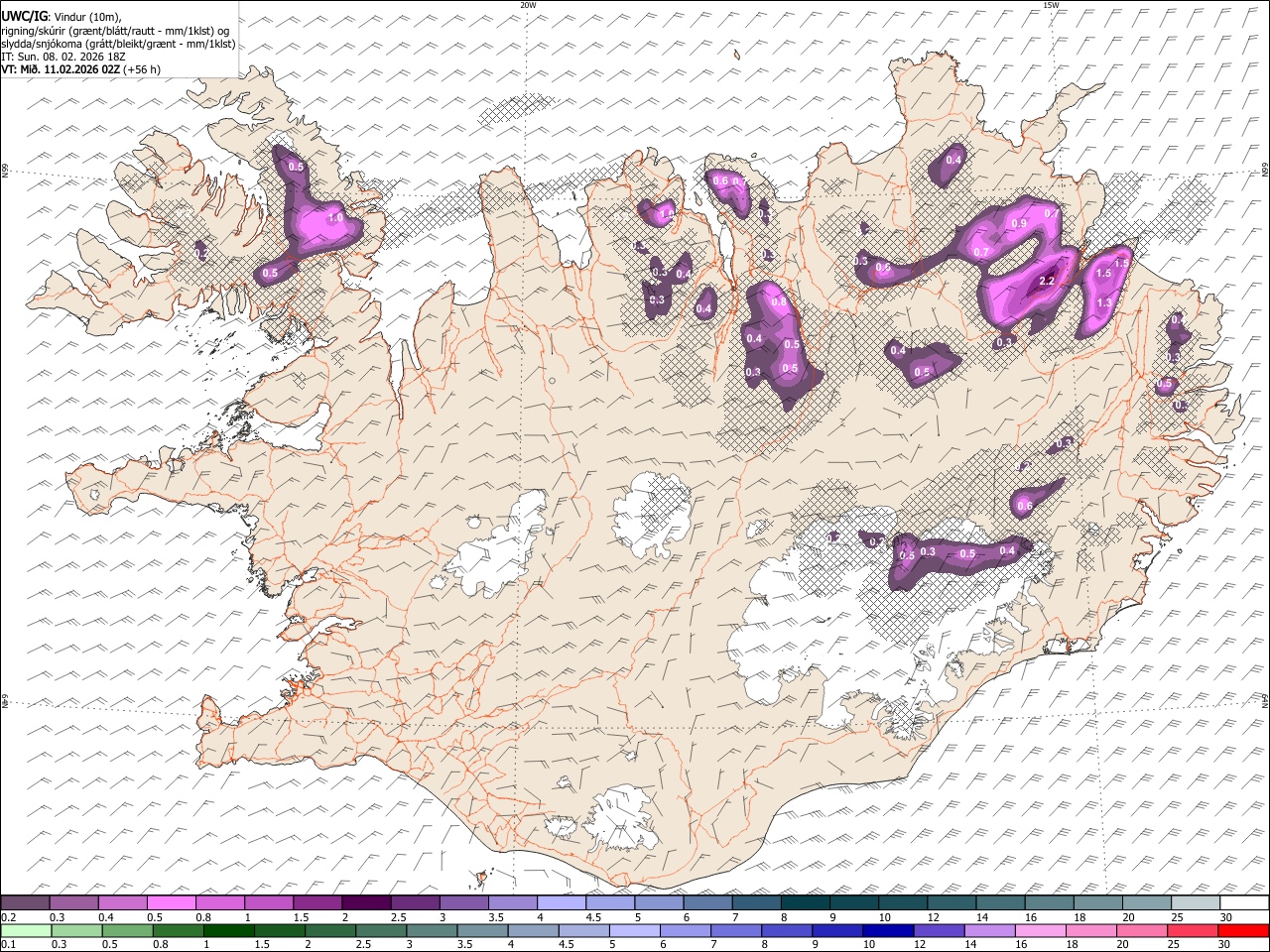Pick the darkest purple 2–2.5 snow legend swatch
1270x952 pixels.
coord(366,902)
